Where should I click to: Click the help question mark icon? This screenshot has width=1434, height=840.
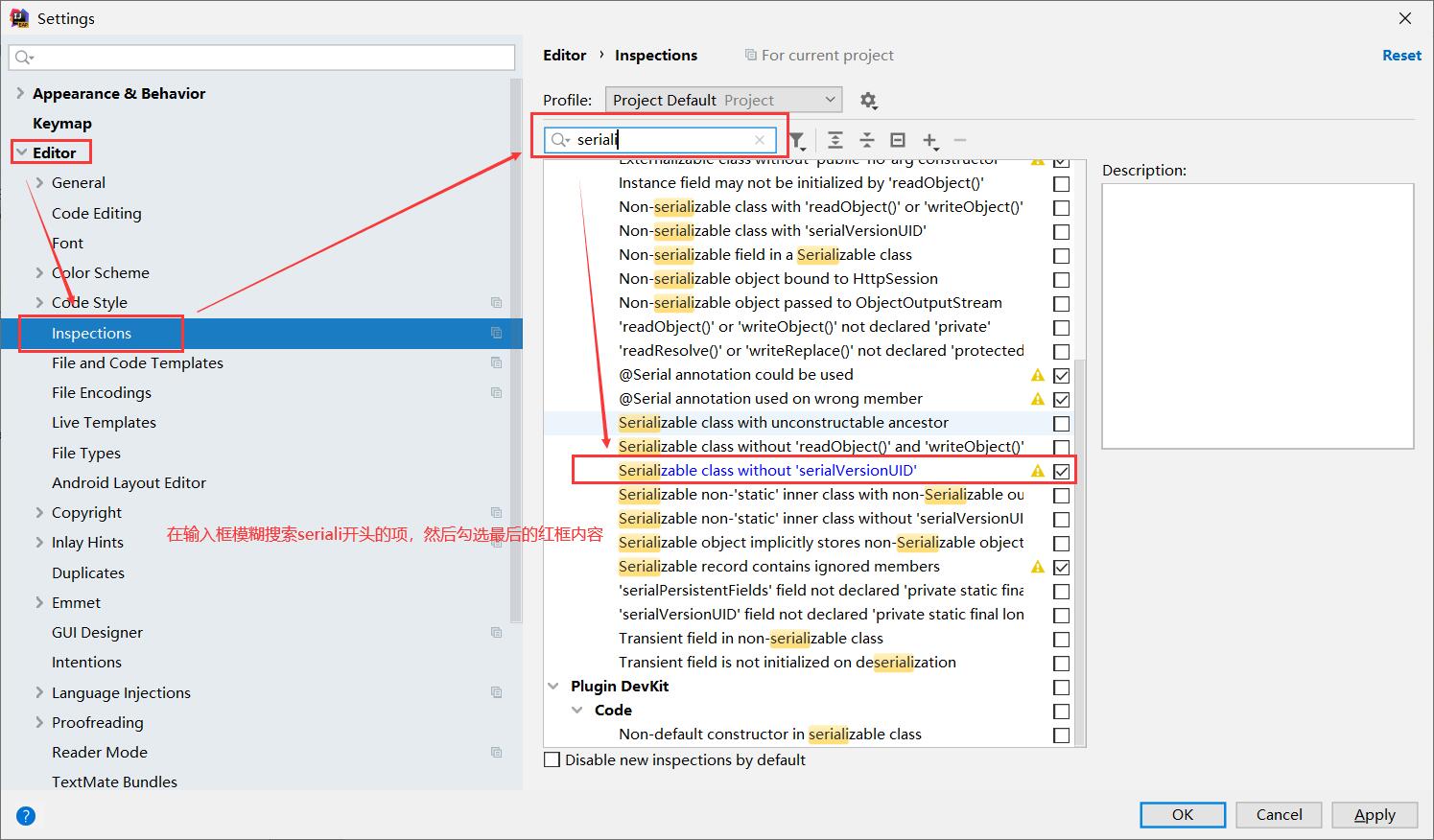point(26,816)
